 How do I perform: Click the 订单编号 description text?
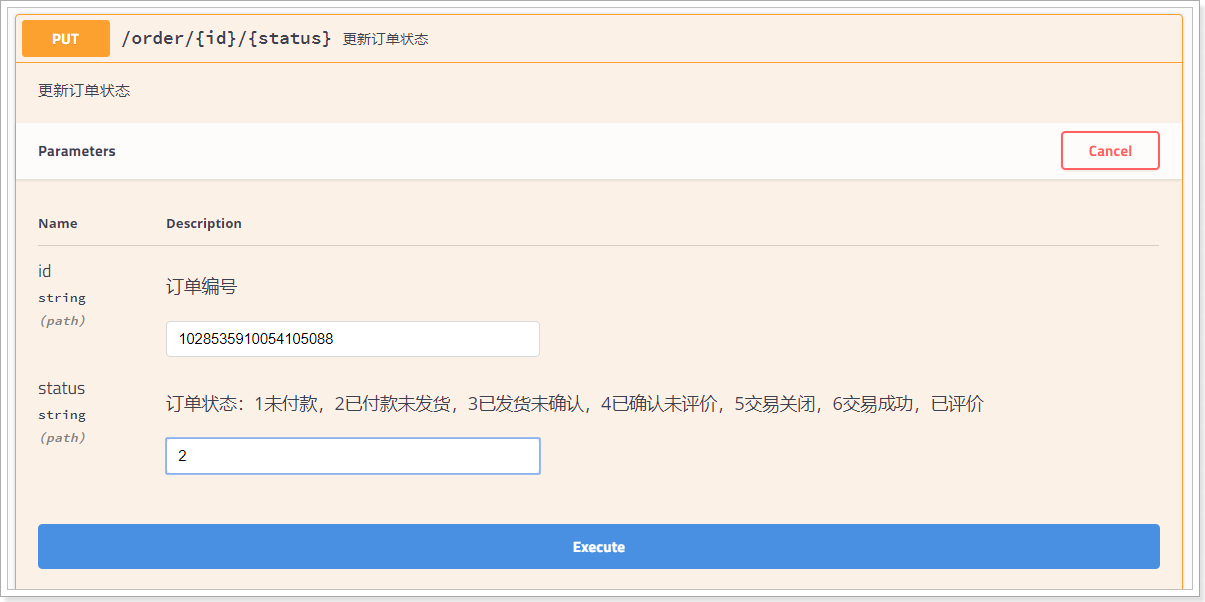point(202,287)
